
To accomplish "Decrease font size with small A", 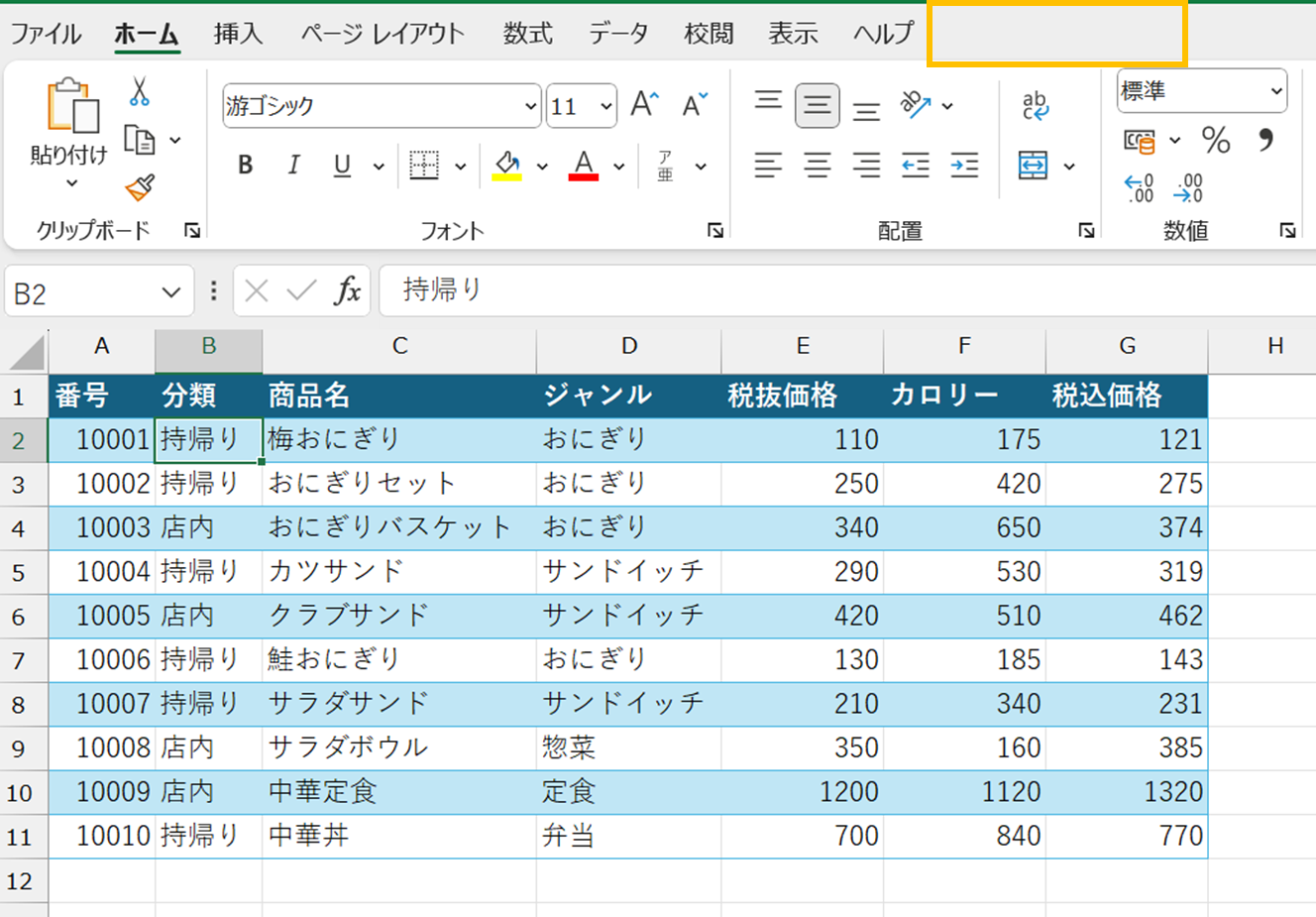I will [695, 105].
